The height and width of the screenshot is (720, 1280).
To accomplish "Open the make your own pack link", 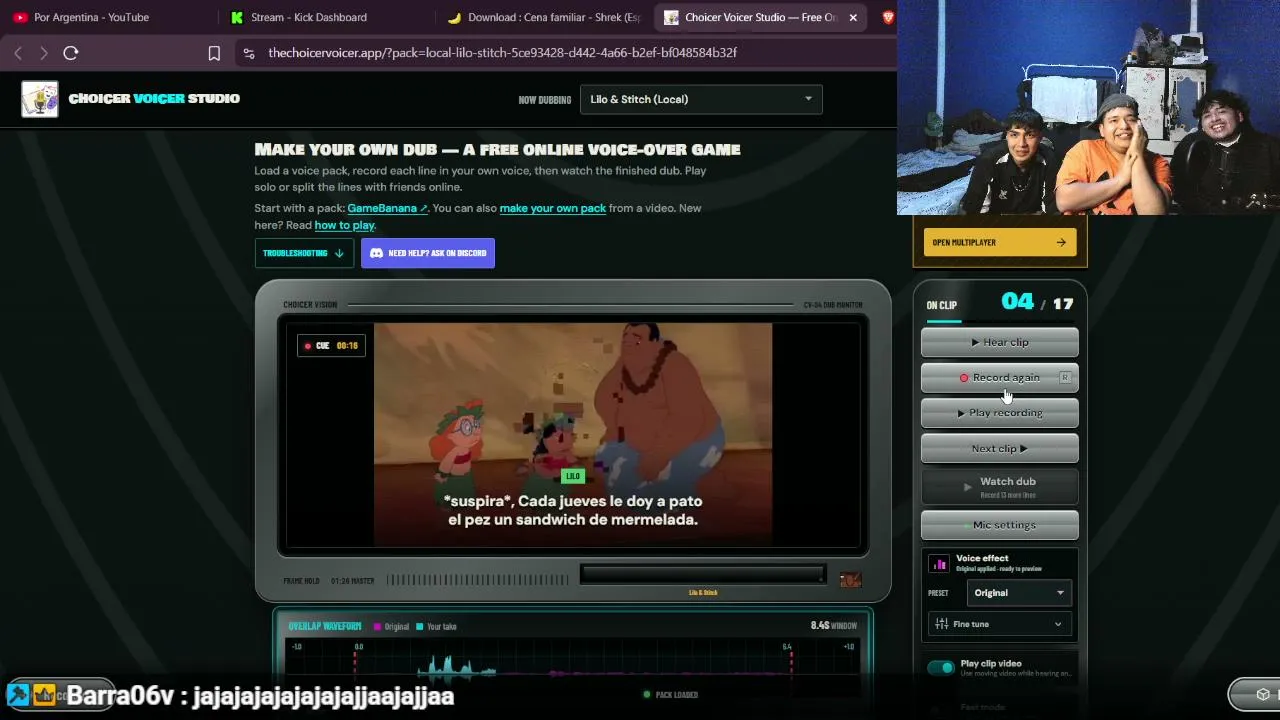I will (553, 208).
